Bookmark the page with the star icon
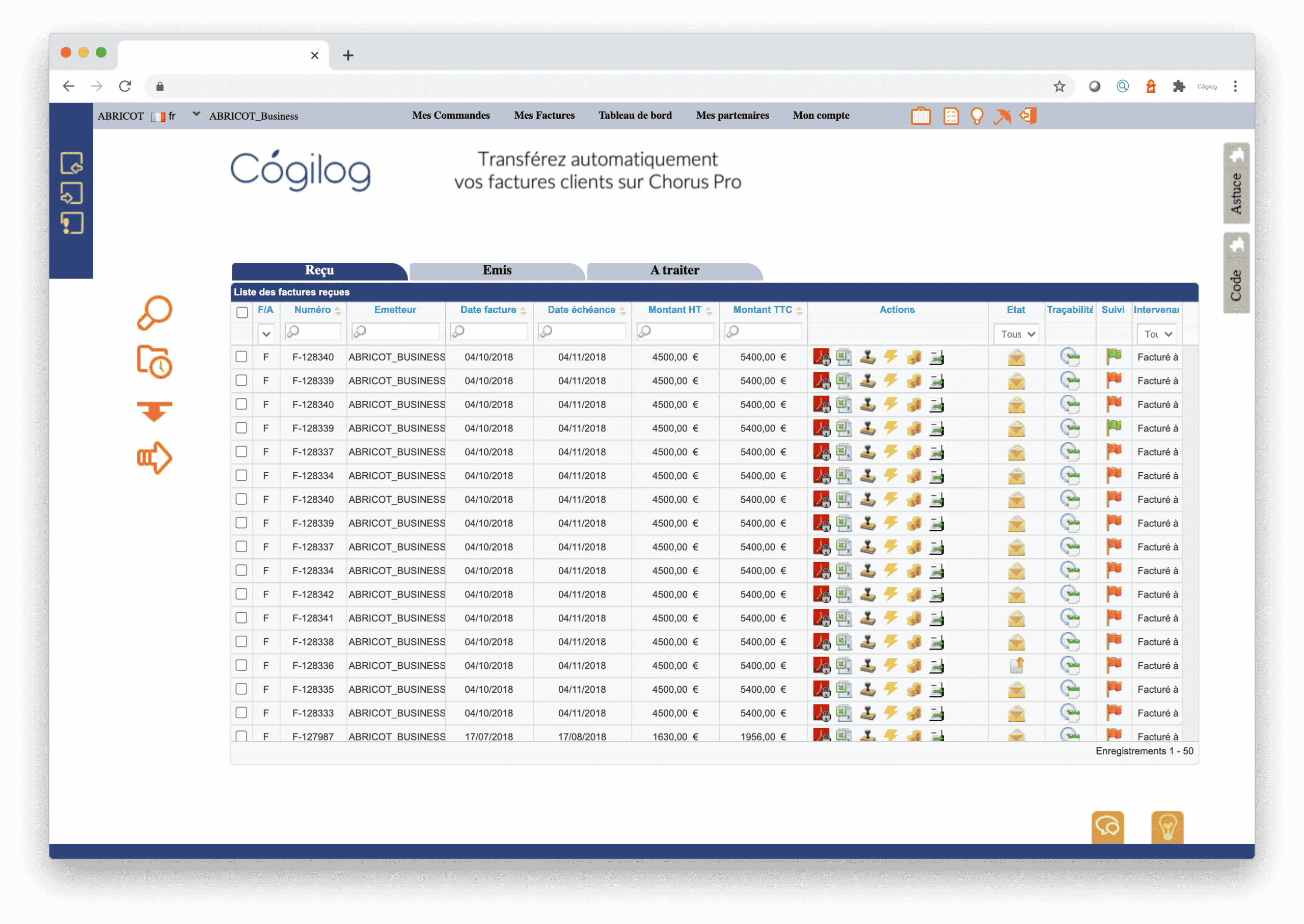Image resolution: width=1304 pixels, height=924 pixels. (1059, 87)
